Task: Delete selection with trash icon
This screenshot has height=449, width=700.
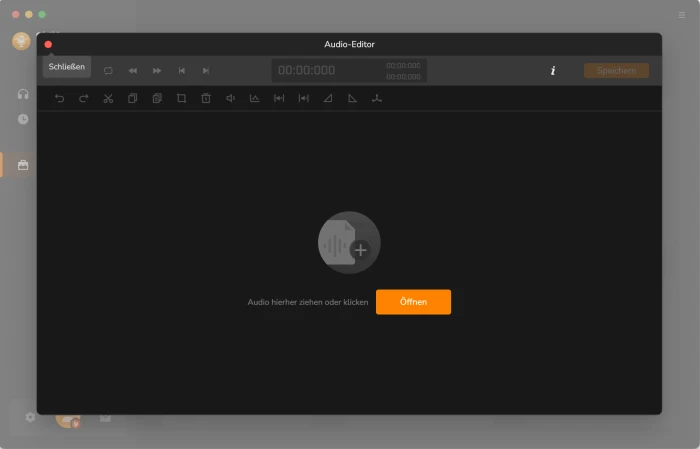Action: pyautogui.click(x=206, y=98)
